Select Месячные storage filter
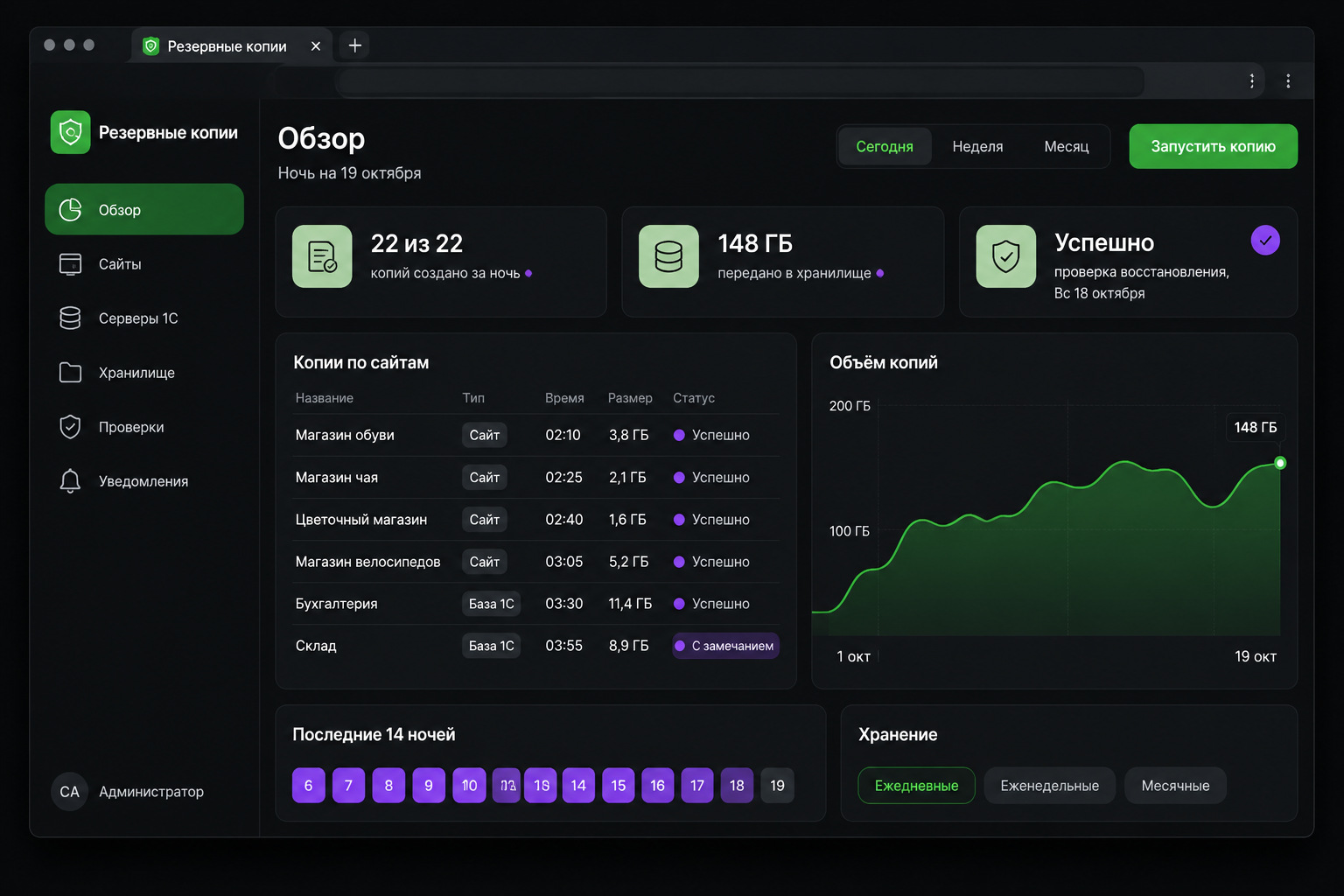The image size is (1344, 896). click(1175, 786)
